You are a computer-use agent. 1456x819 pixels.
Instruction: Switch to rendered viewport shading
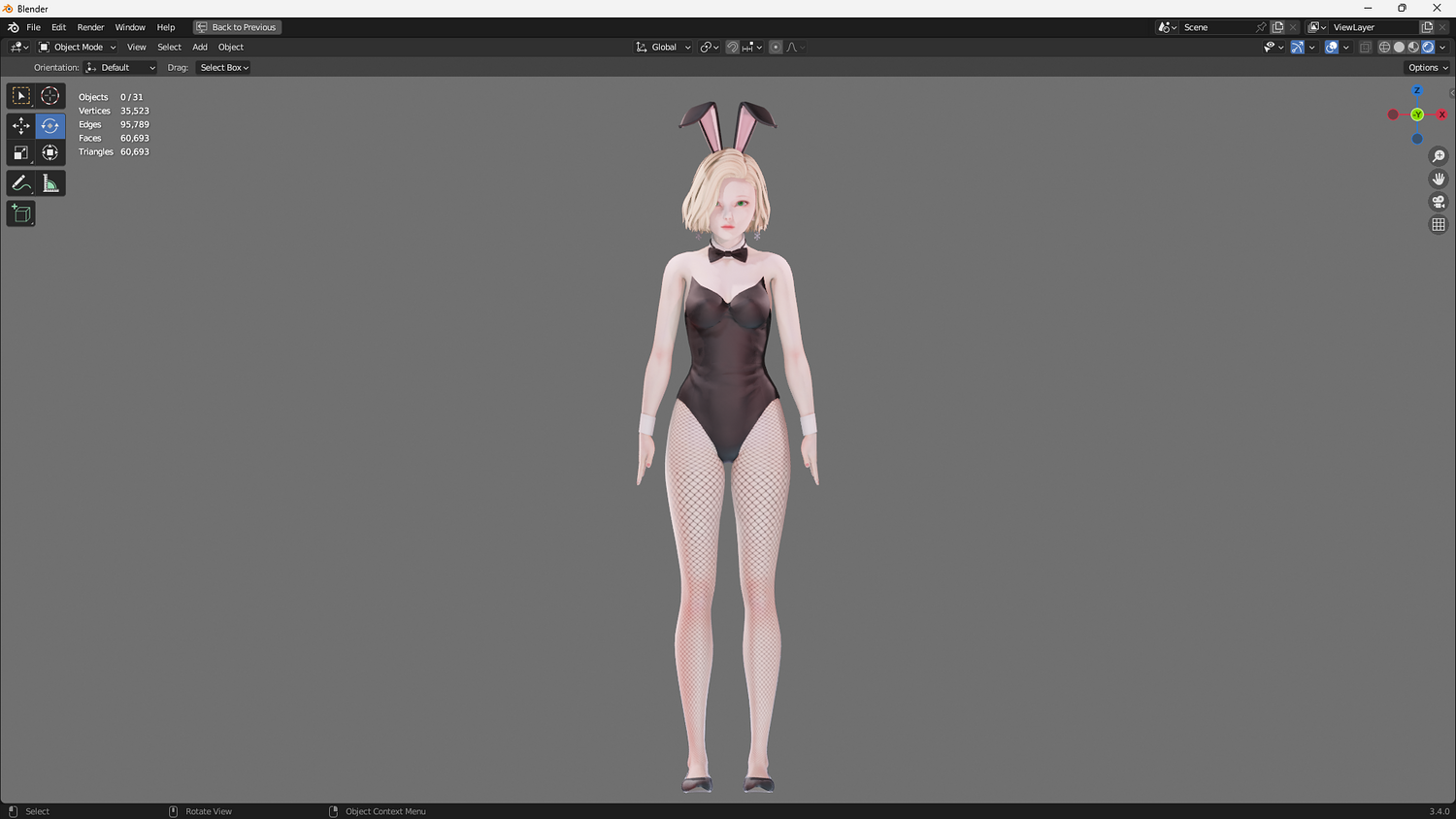1428,47
